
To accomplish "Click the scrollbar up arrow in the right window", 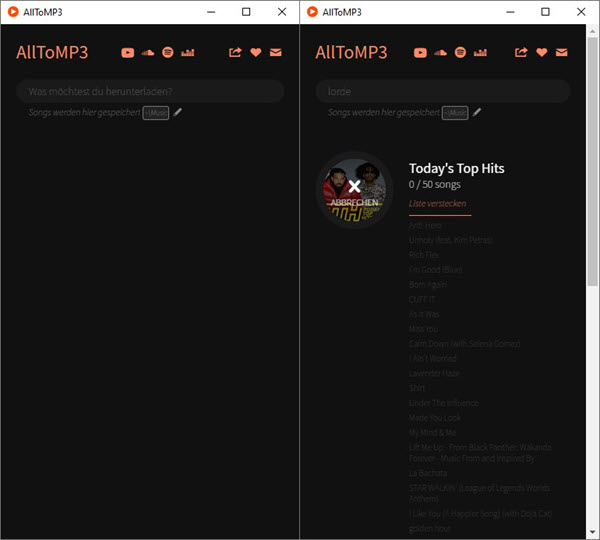I will 592,31.
